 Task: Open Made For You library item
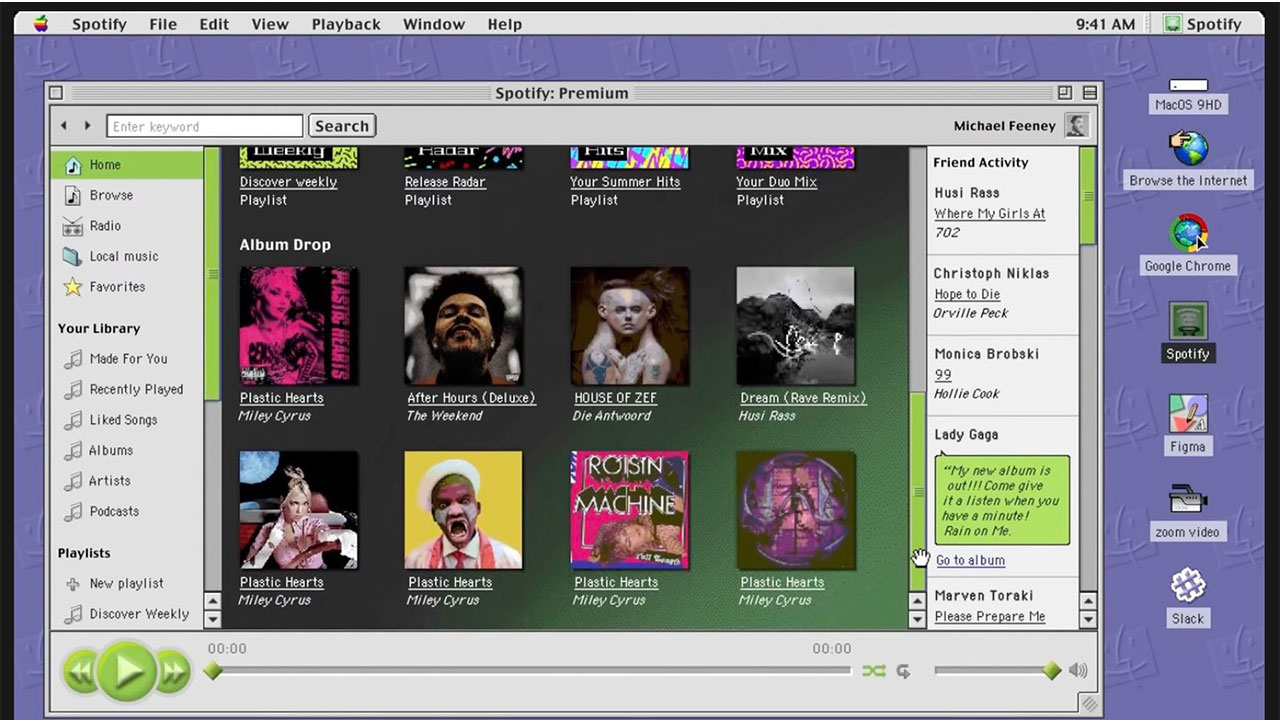[127, 359]
